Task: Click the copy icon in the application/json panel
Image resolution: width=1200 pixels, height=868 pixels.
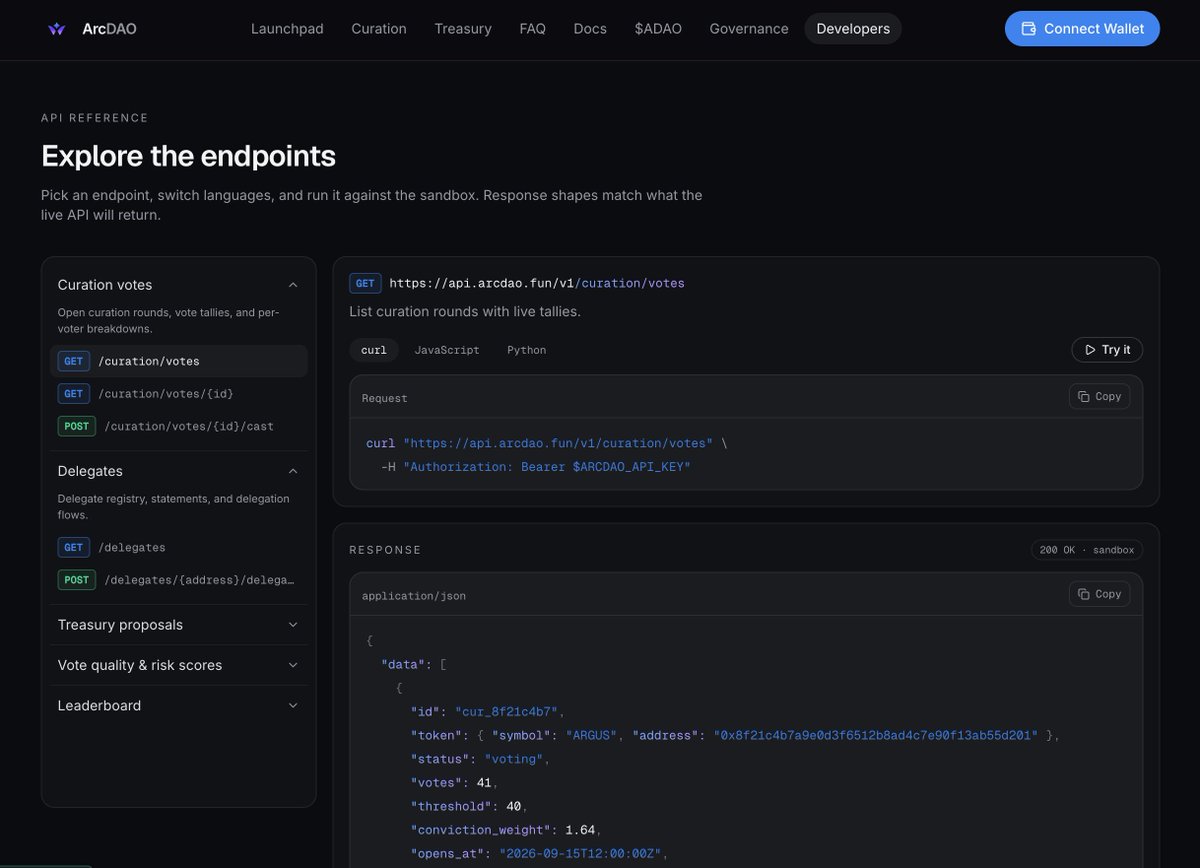Action: coord(1083,594)
